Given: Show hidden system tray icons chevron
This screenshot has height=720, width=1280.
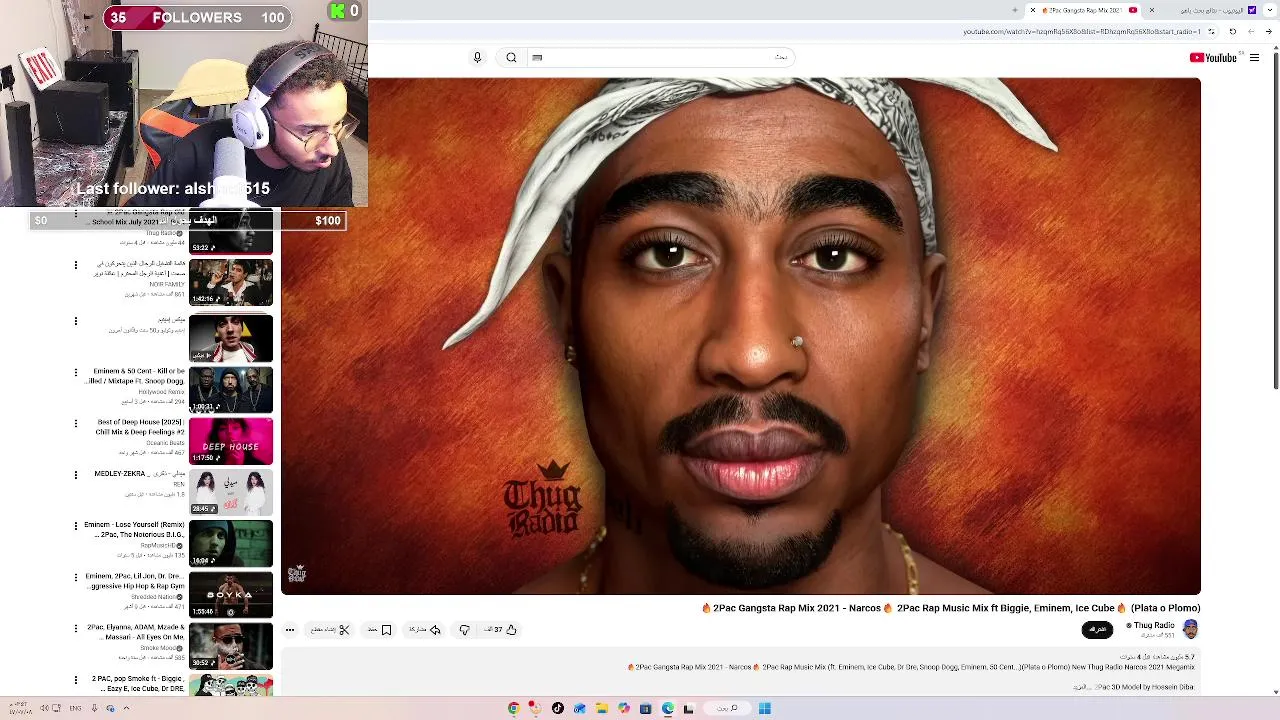Looking at the screenshot, I should coord(126,708).
